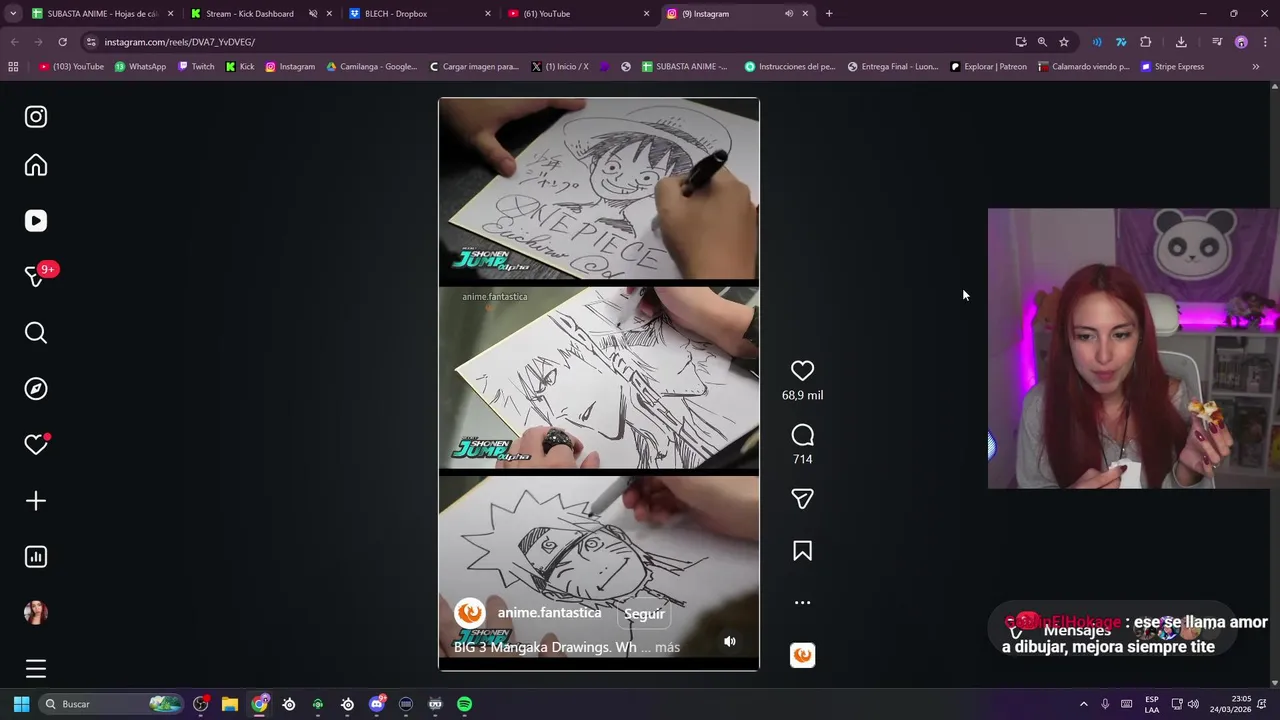Screen dimensions: 1280x720
Task: Open the Dashboard insights chart icon
Action: click(x=36, y=557)
